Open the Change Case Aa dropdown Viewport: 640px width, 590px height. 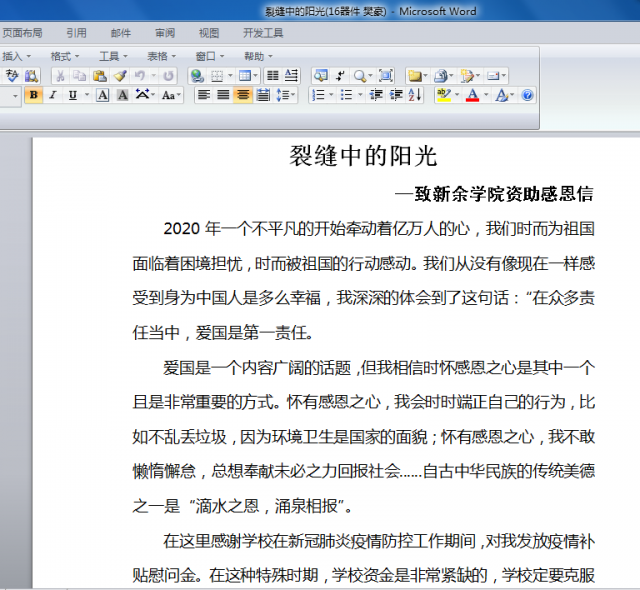pyautogui.click(x=170, y=96)
